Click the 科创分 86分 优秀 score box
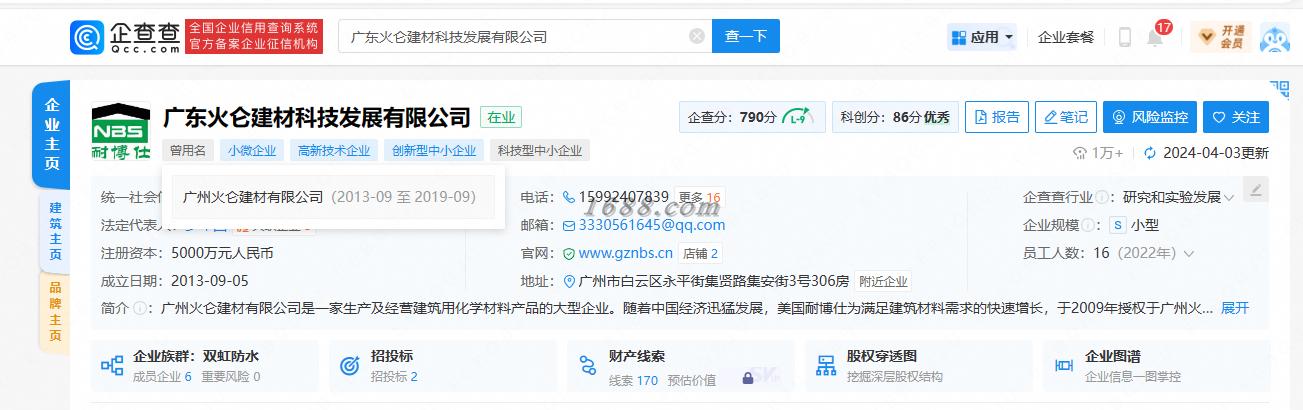This screenshot has width=1303, height=410. coord(895,117)
